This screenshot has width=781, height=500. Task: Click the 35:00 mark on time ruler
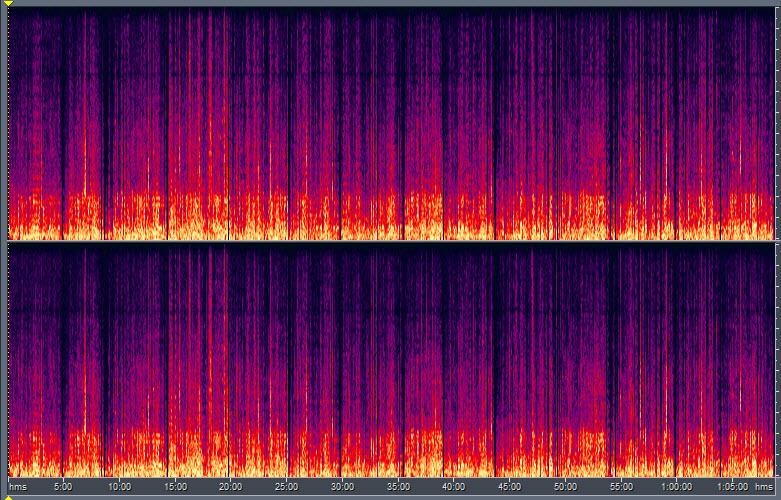point(398,486)
